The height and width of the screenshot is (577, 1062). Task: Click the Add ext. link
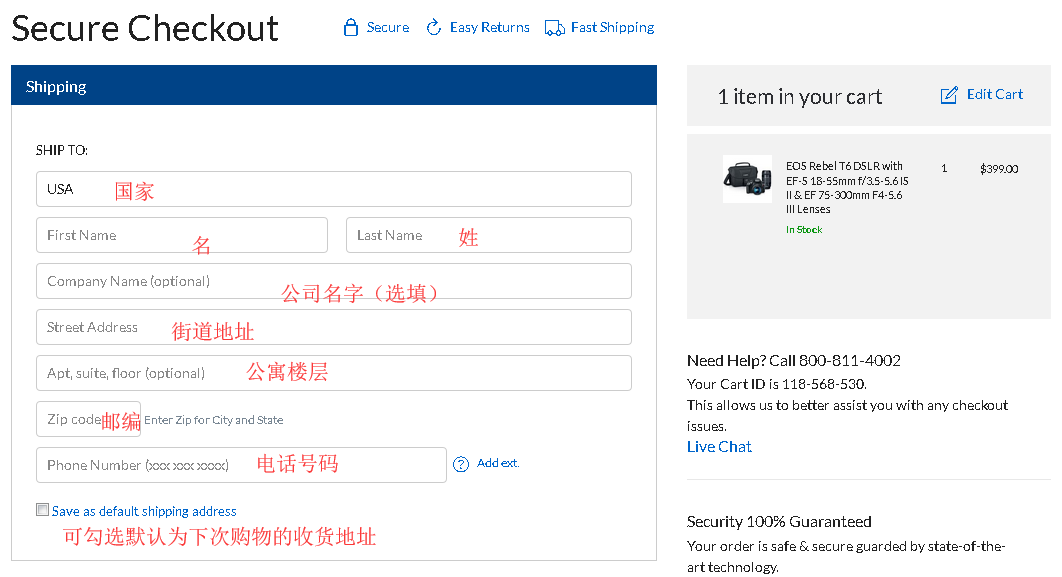tap(498, 463)
